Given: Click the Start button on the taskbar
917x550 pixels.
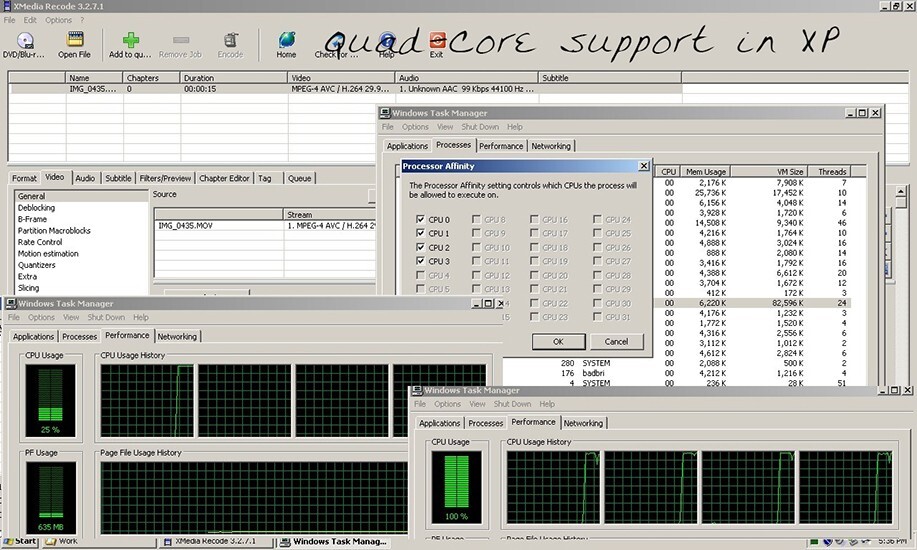Looking at the screenshot, I should click(x=20, y=541).
